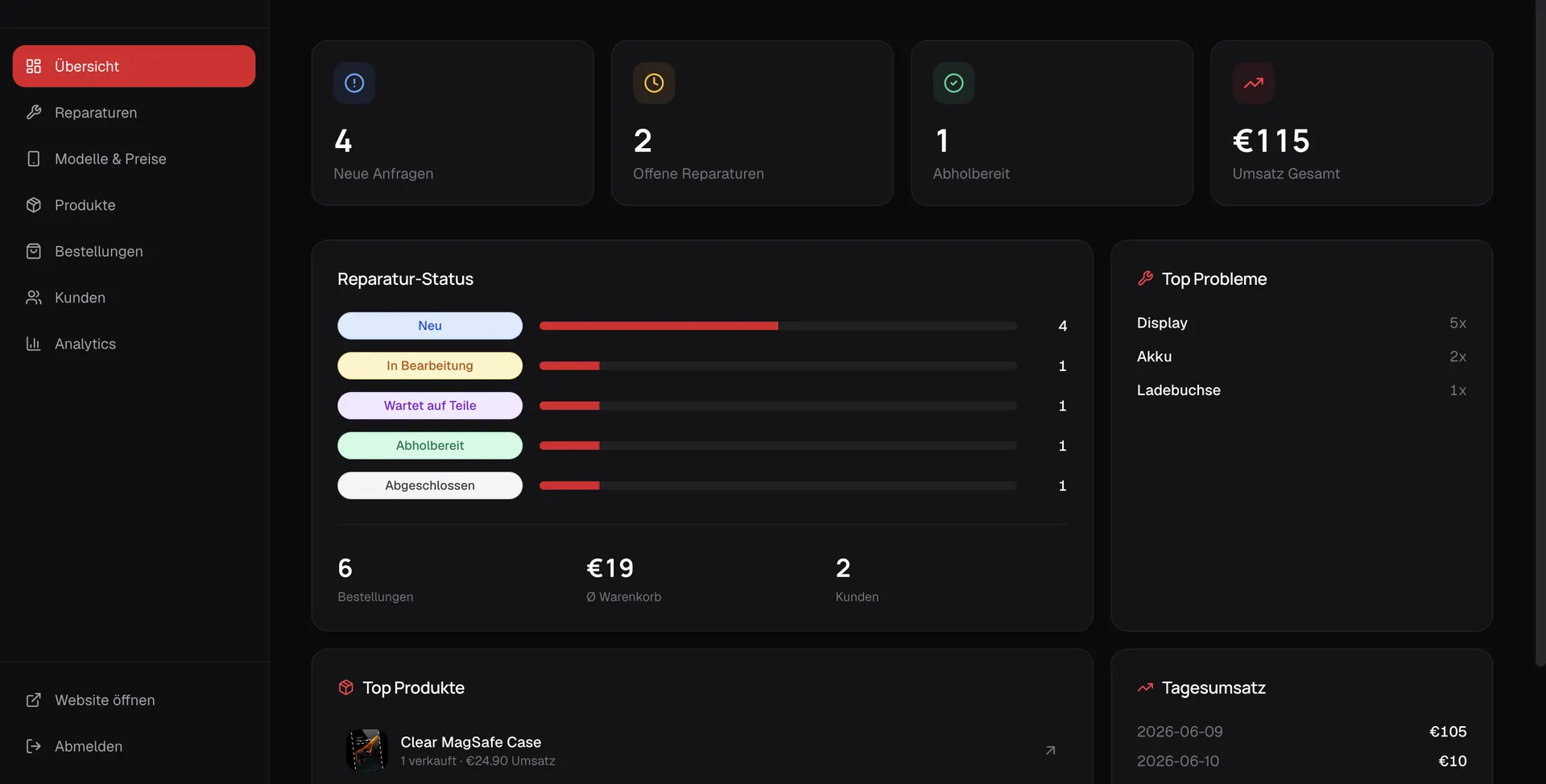Click the Abholbereit label under the count 1
Viewport: 1546px width, 784px height.
click(x=971, y=174)
